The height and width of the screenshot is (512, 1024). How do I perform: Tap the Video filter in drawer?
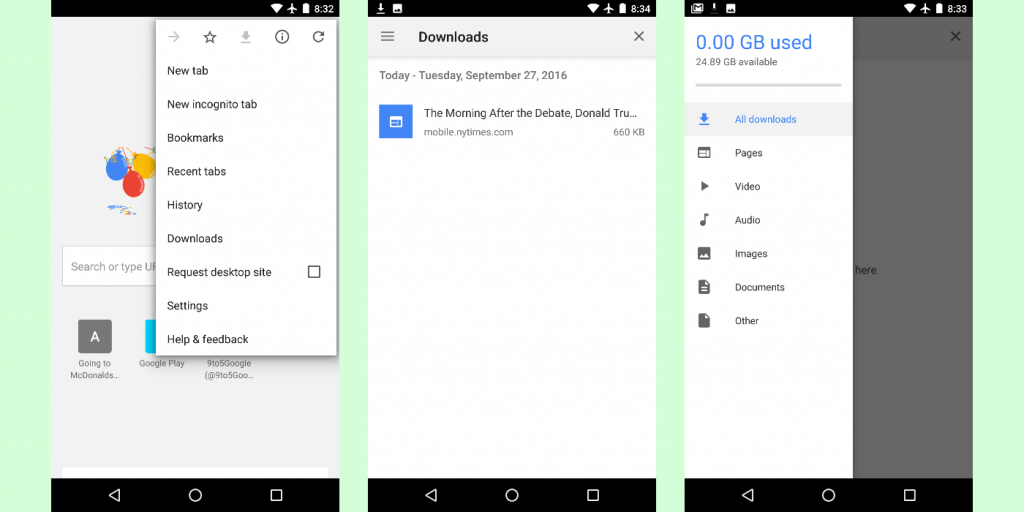[747, 186]
